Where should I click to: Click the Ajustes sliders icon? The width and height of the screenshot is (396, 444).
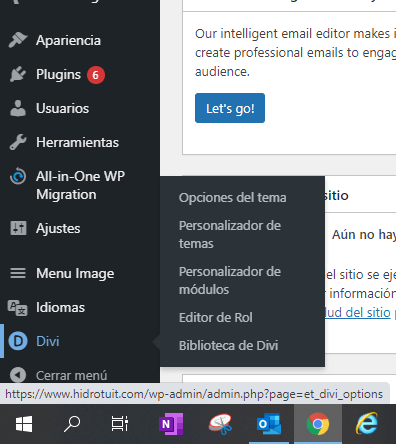point(18,228)
